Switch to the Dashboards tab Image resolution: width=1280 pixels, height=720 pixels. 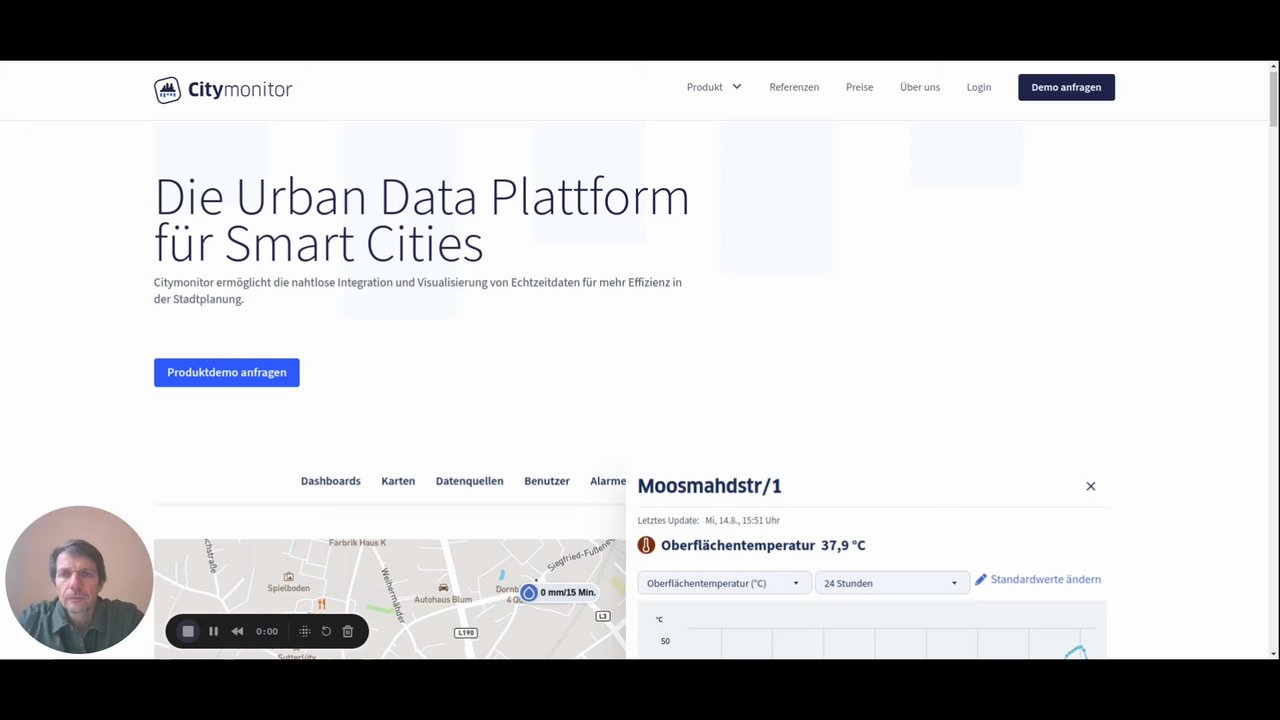click(x=330, y=481)
